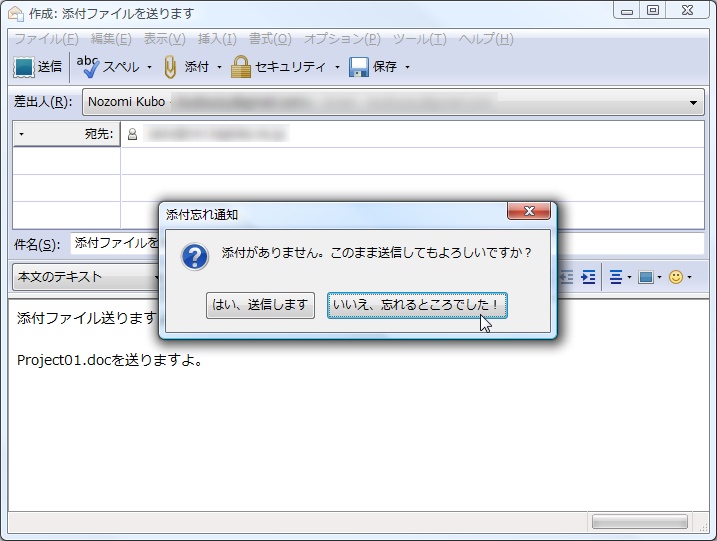The width and height of the screenshot is (717, 541).
Task: Open the View (表示) menu
Action: [x=165, y=39]
